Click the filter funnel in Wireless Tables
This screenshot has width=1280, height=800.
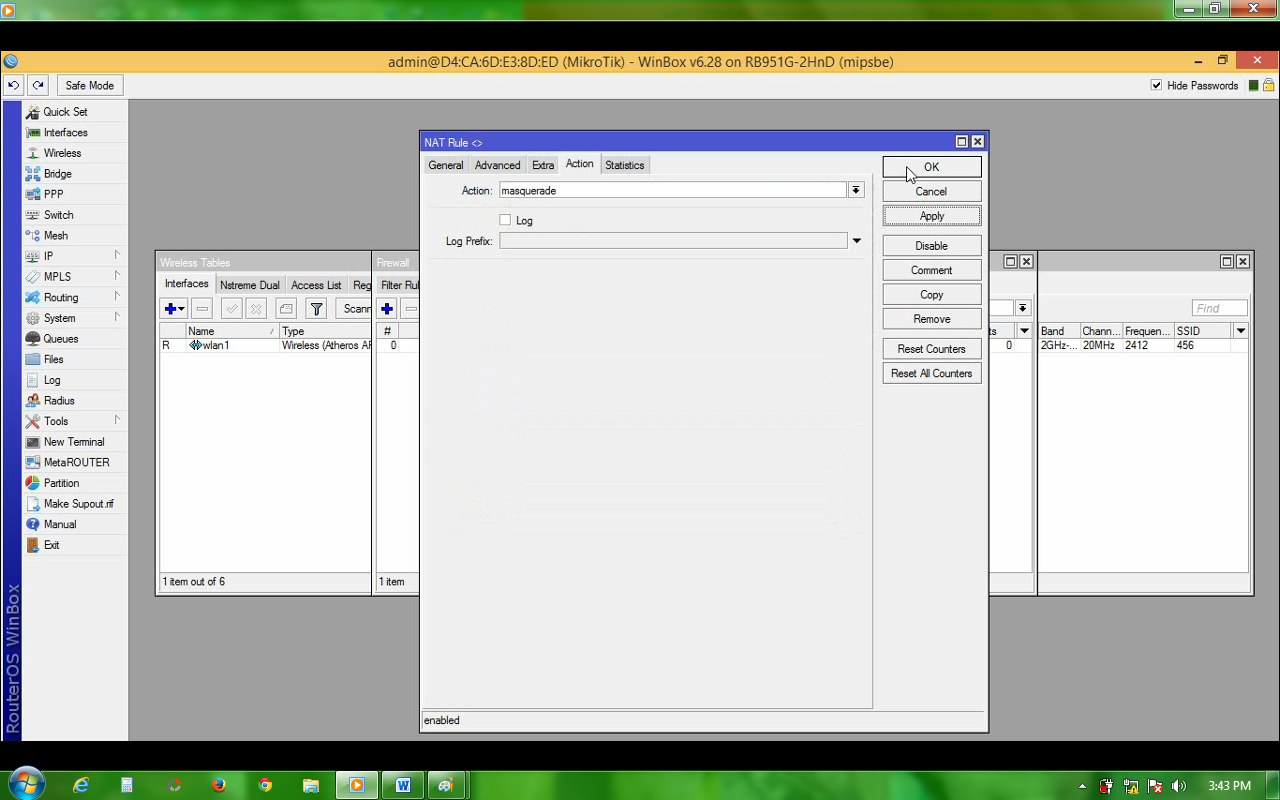(316, 309)
